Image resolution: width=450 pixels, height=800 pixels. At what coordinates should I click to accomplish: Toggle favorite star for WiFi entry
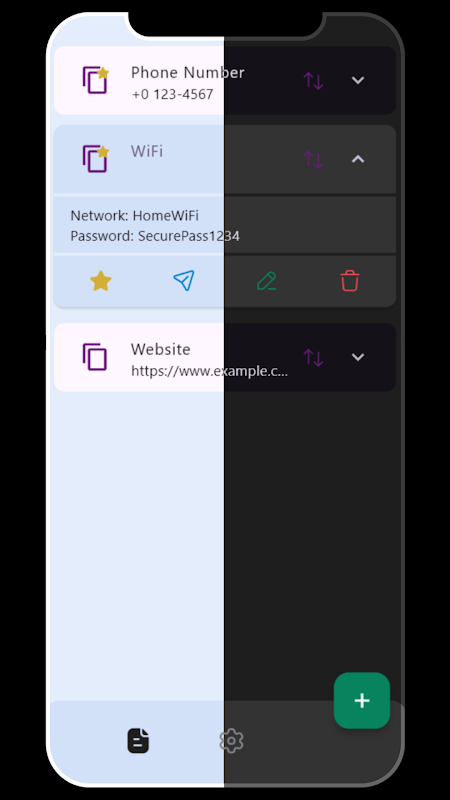coord(101,281)
